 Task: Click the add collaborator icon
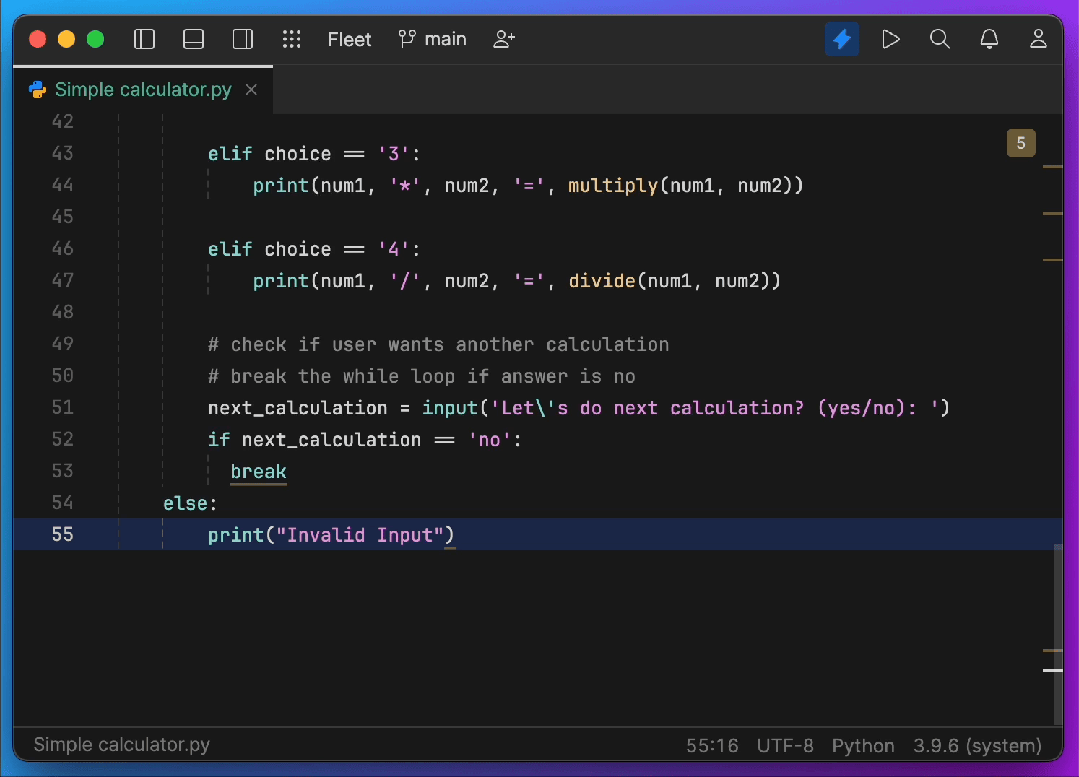(504, 39)
